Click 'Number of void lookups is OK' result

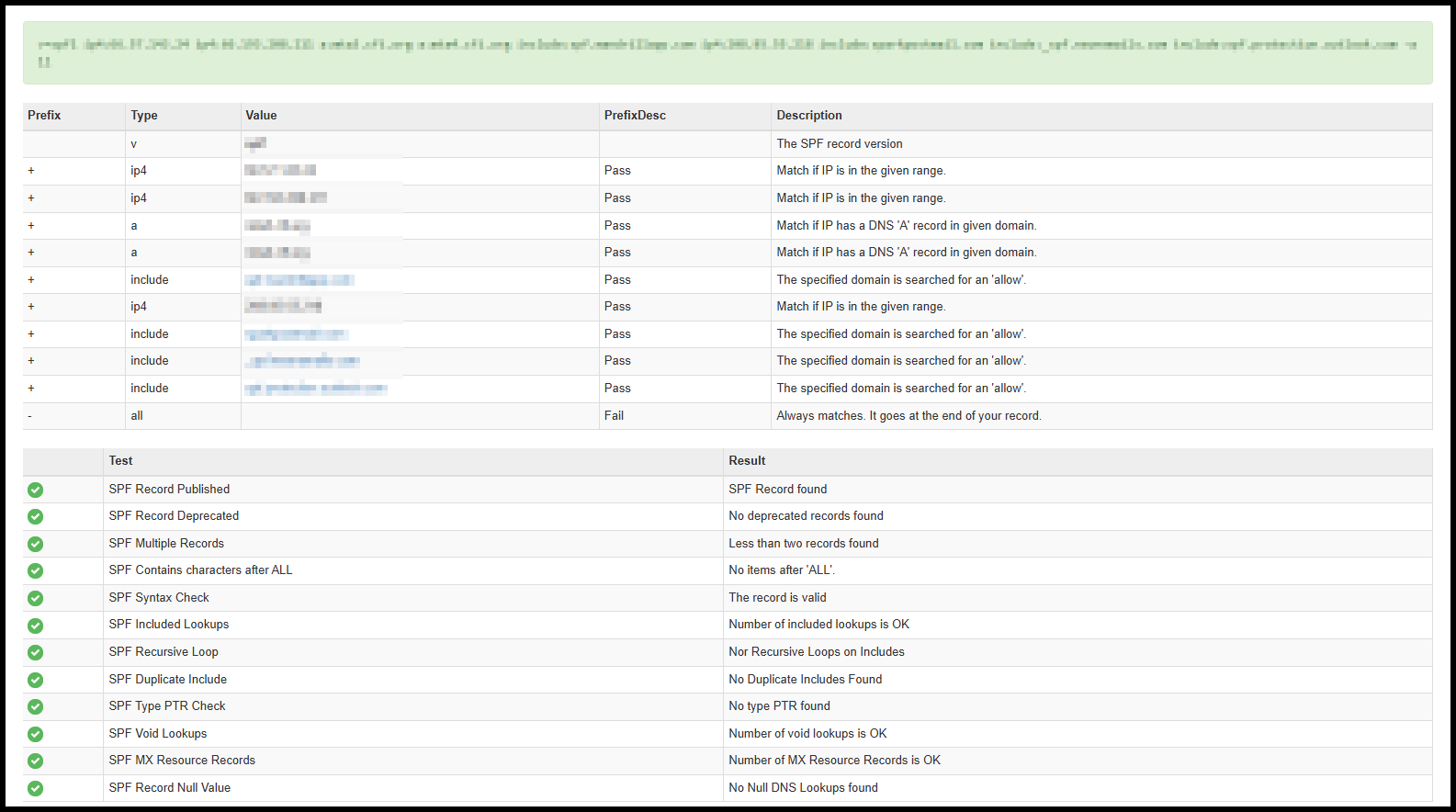pos(807,733)
